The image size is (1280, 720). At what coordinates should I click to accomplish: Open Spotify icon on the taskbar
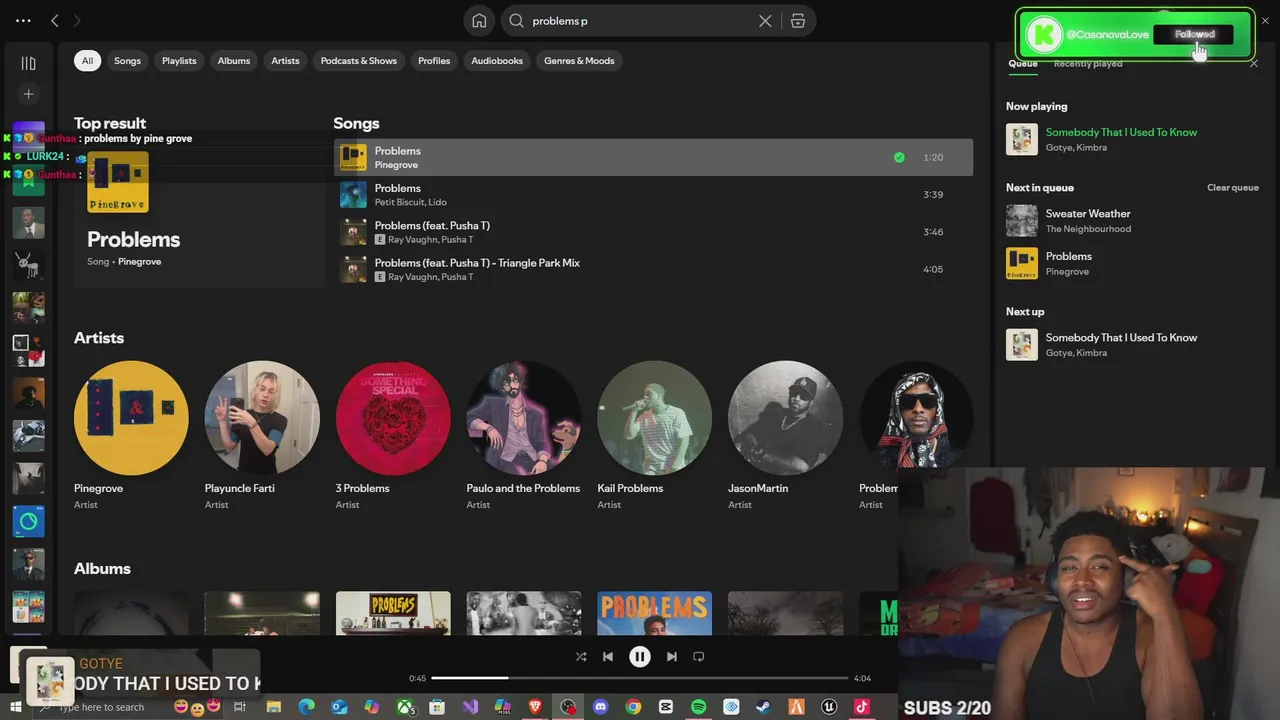pos(698,707)
